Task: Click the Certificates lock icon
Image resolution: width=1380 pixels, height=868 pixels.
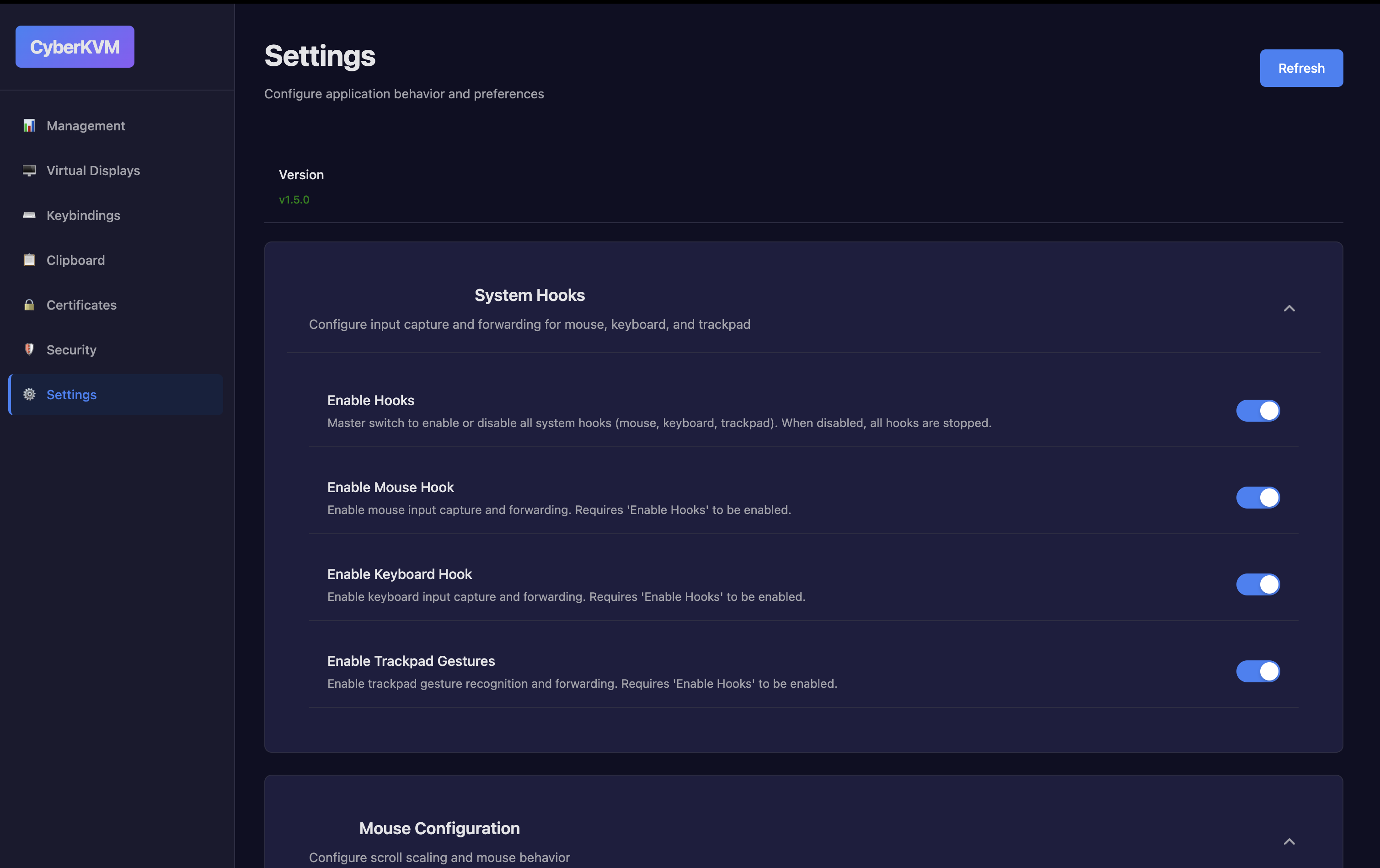Action: pyautogui.click(x=29, y=305)
